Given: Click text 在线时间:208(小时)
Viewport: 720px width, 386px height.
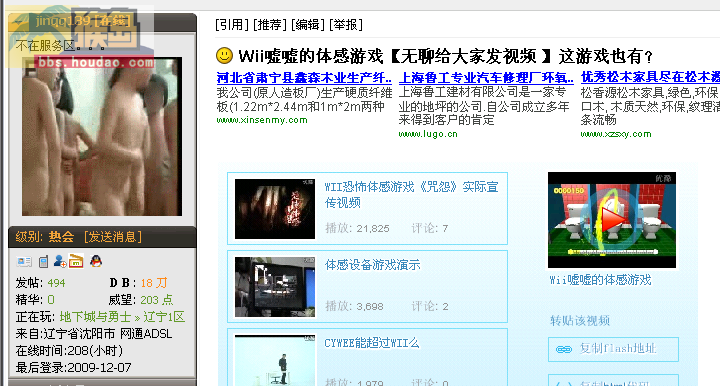Looking at the screenshot, I should pyautogui.click(x=69, y=351).
